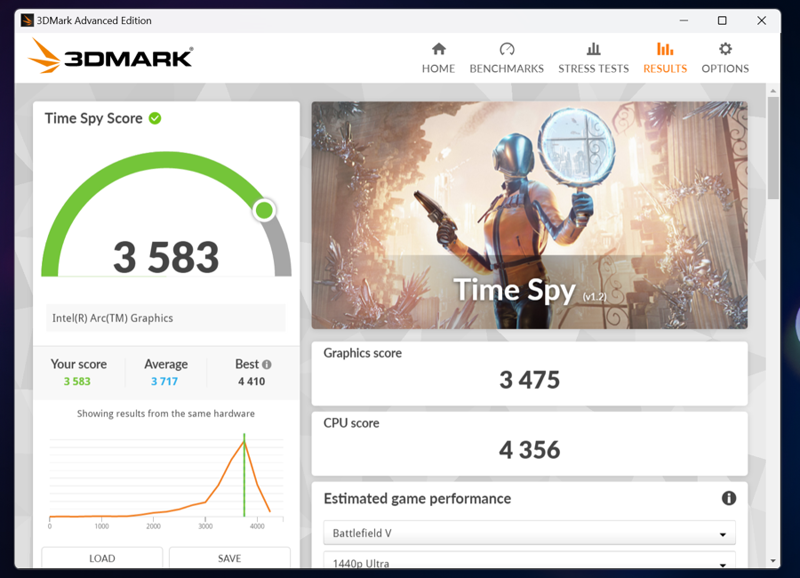The height and width of the screenshot is (578, 800).
Task: Maximize the 3DMark window
Action: click(722, 20)
